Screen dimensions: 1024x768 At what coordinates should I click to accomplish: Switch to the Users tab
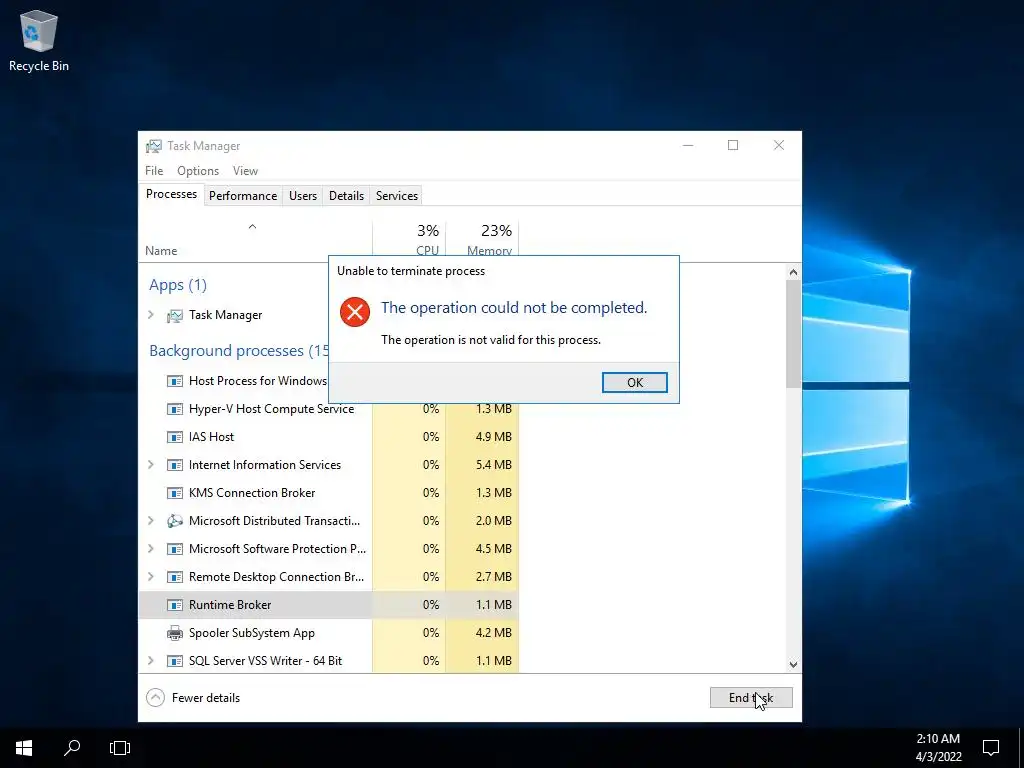click(303, 196)
